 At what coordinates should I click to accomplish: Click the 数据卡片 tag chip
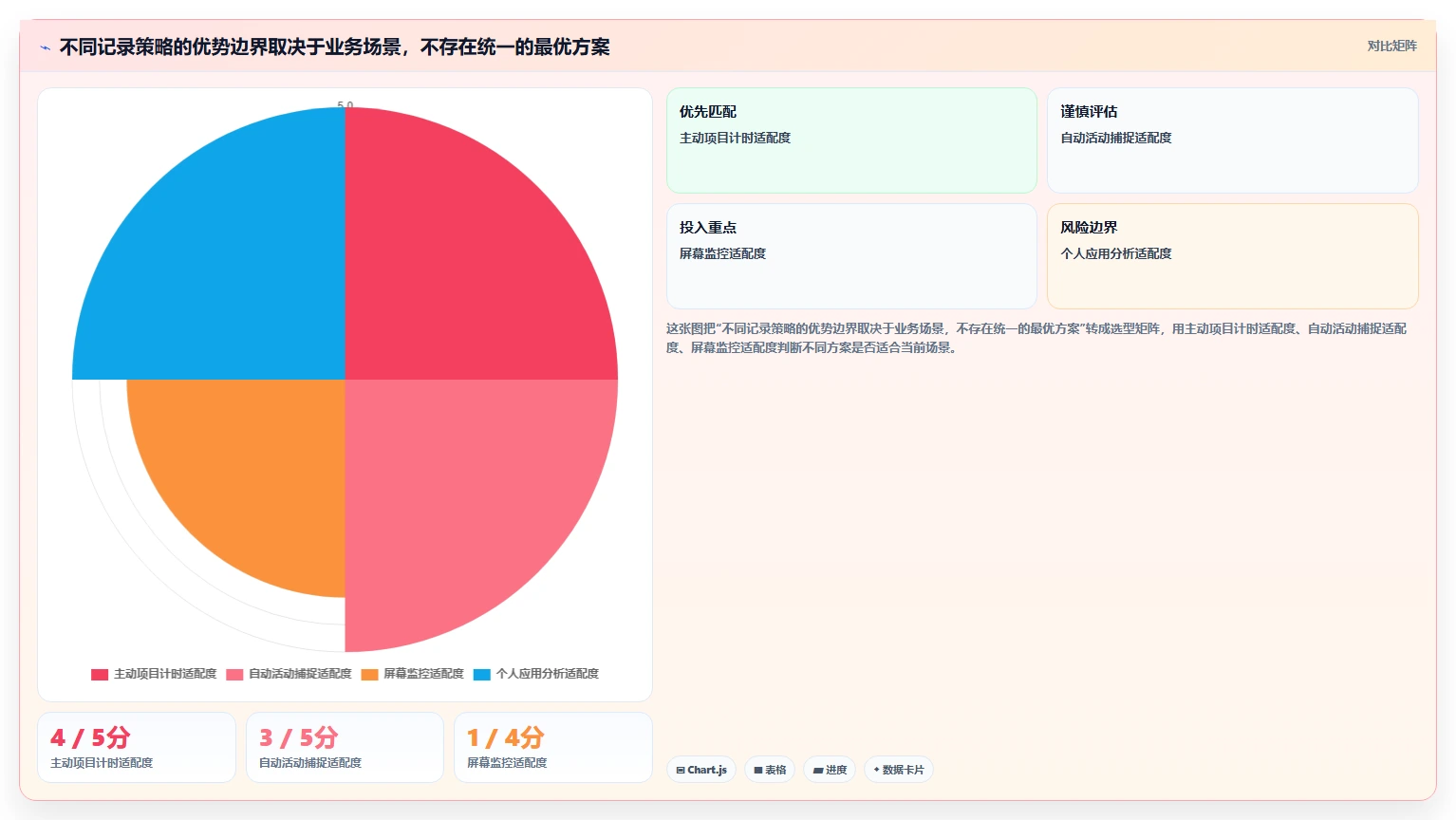click(899, 770)
